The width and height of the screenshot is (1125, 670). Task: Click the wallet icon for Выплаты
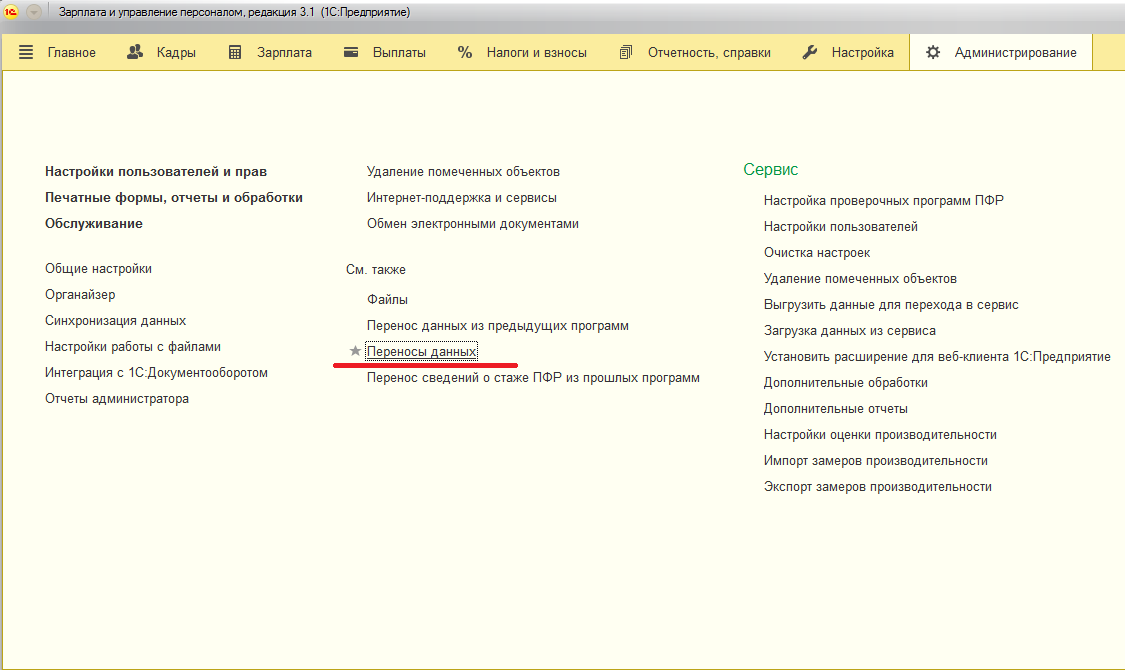[351, 52]
